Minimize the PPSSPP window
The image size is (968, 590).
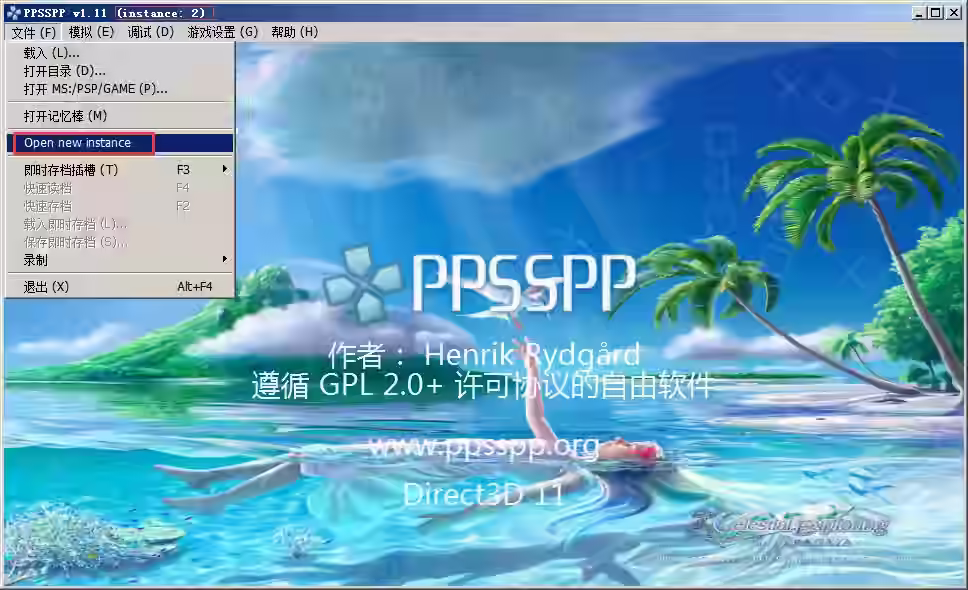click(920, 12)
